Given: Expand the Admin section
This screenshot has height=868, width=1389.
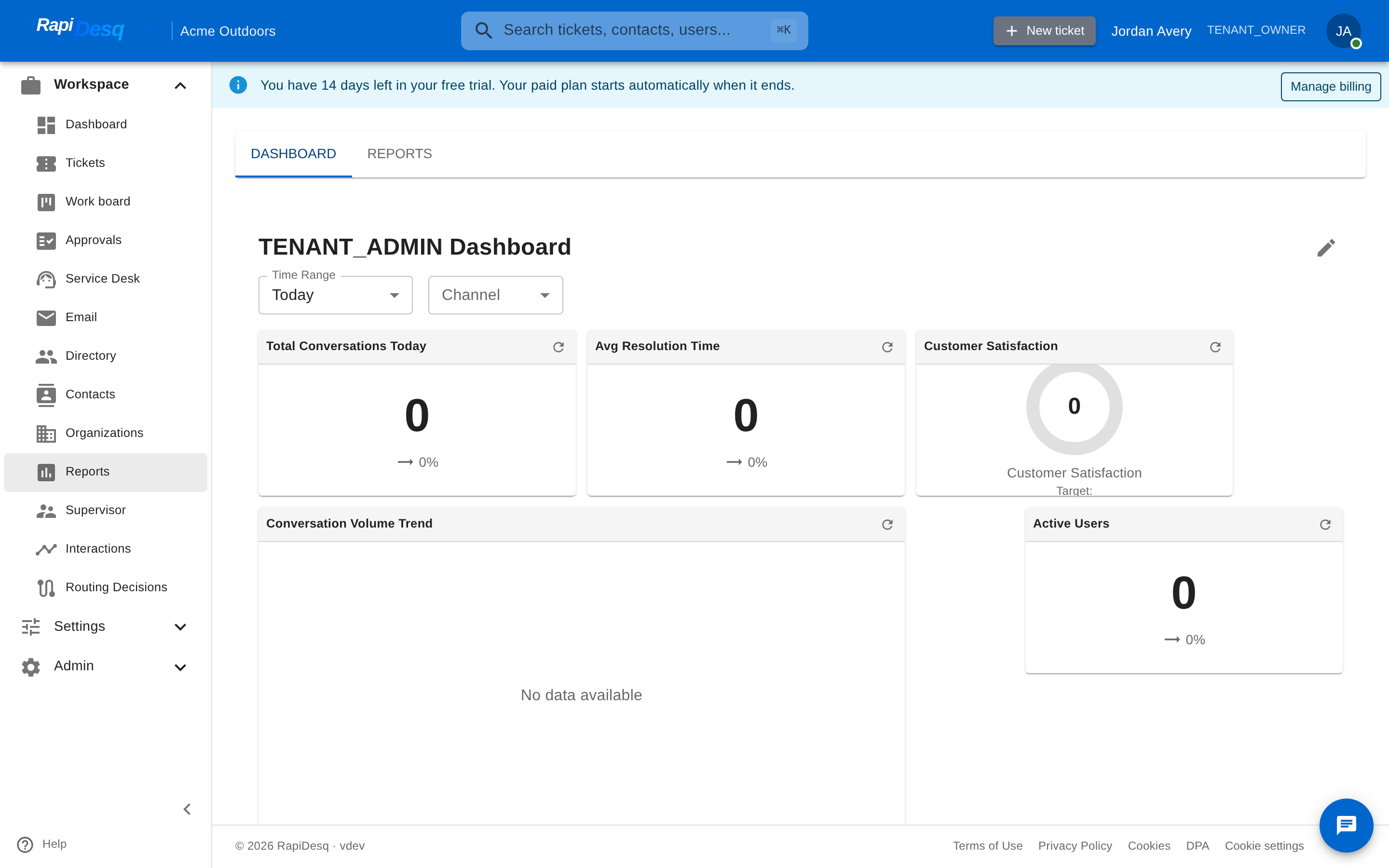Looking at the screenshot, I should [x=106, y=666].
